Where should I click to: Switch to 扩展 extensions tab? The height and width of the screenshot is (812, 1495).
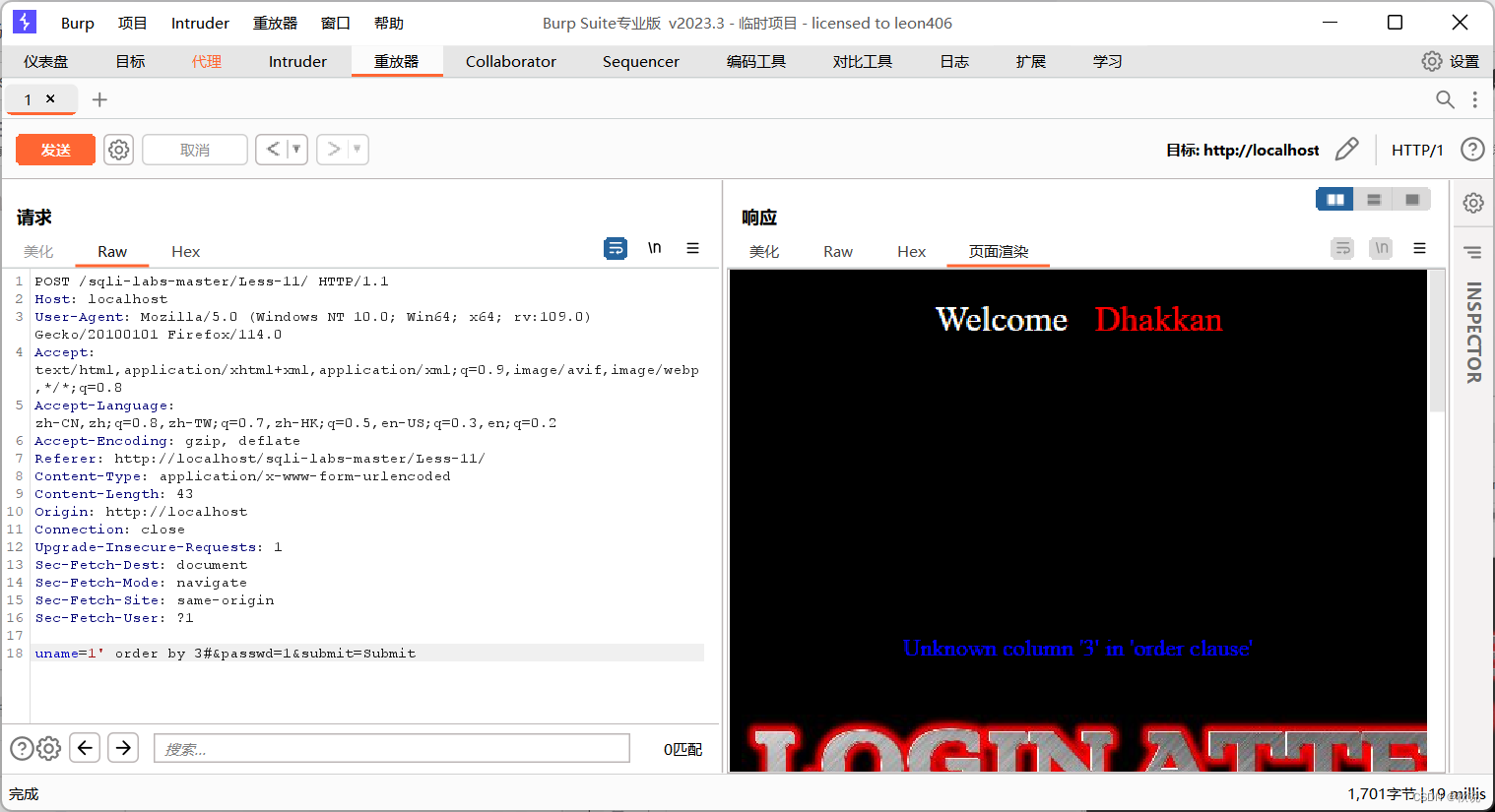(1031, 61)
